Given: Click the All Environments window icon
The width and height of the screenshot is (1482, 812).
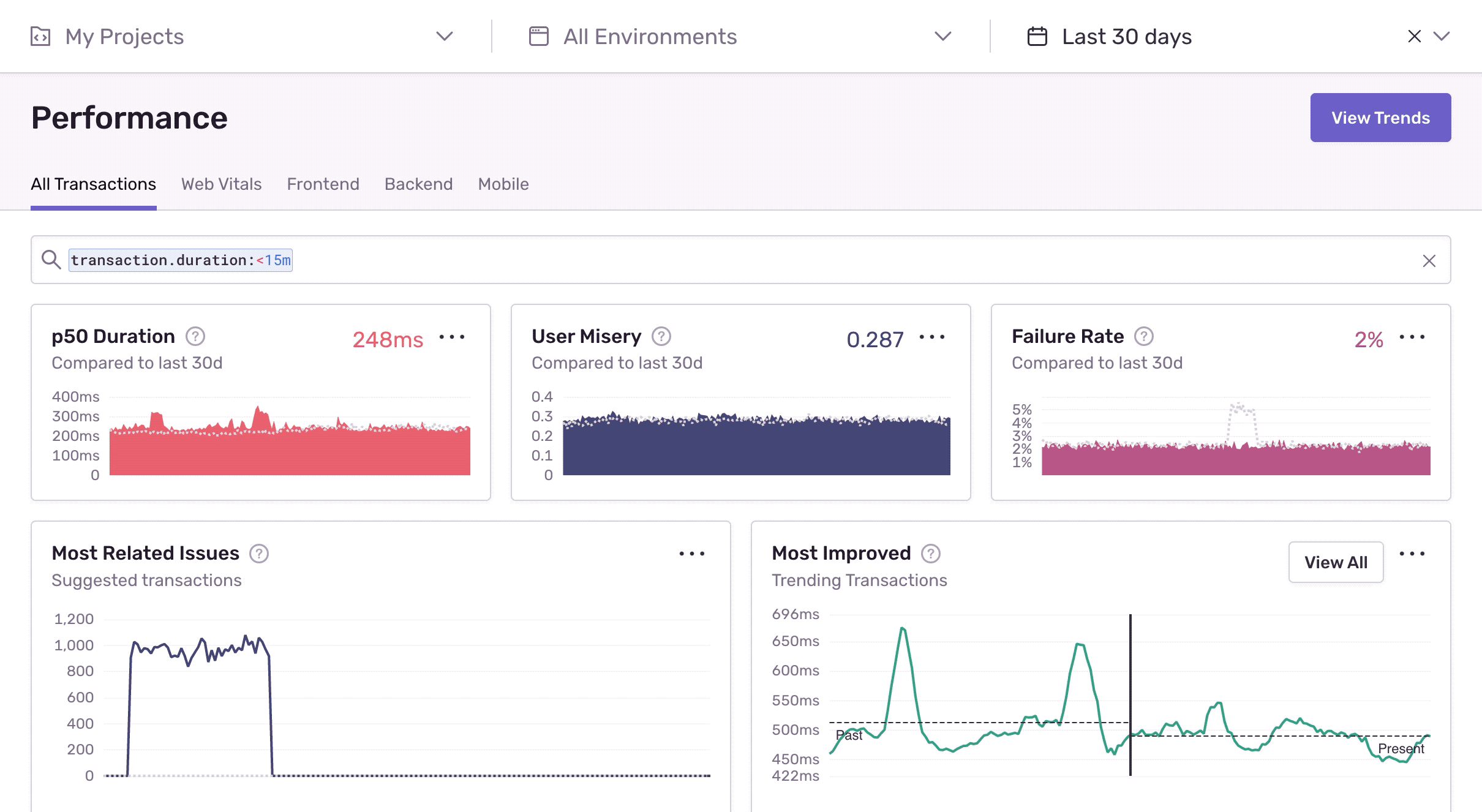Looking at the screenshot, I should [x=539, y=36].
